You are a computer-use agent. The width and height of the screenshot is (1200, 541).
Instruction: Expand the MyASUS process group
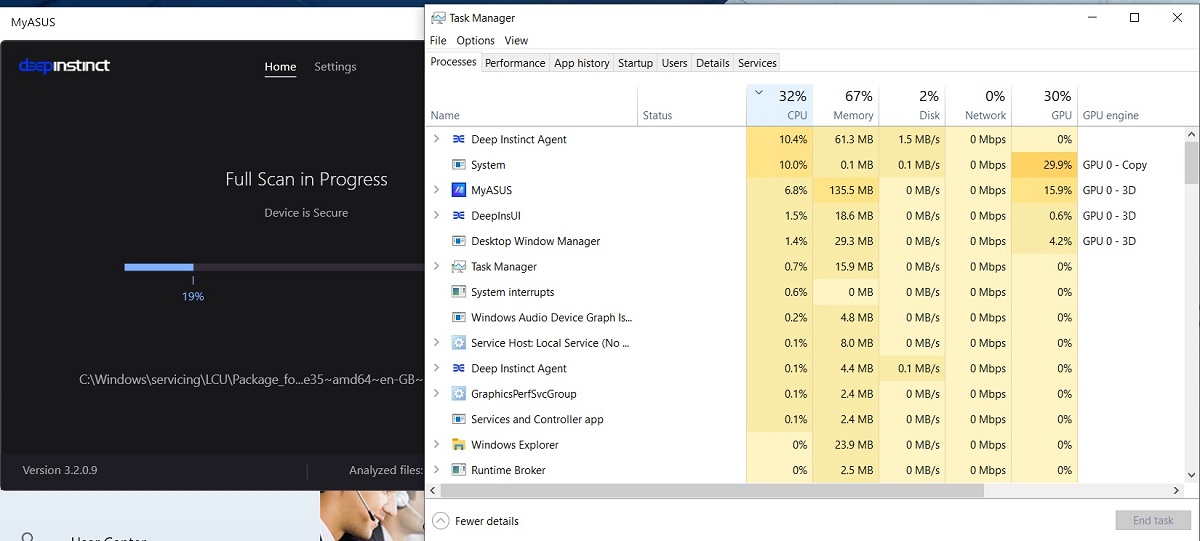coord(436,190)
